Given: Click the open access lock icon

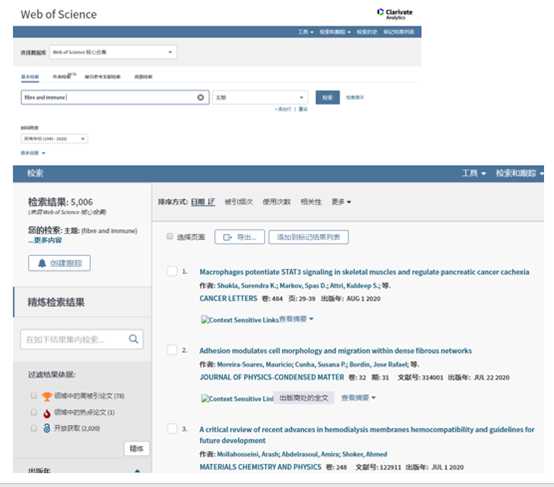Looking at the screenshot, I should 47,428.
